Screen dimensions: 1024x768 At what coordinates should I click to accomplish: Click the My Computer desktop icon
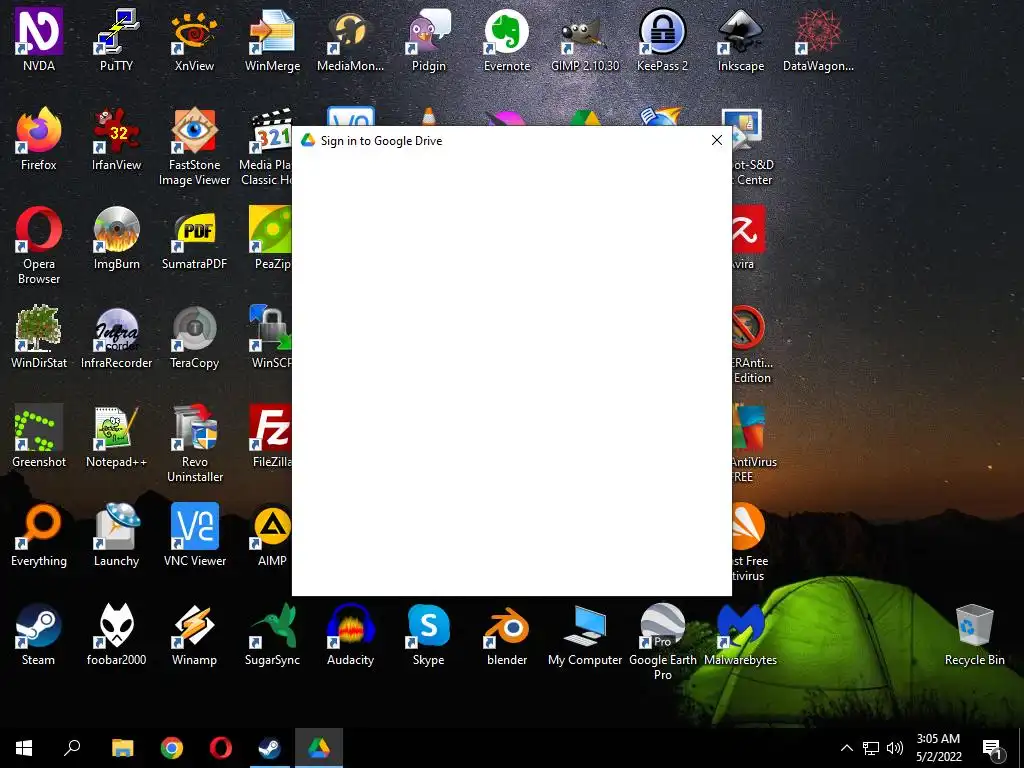(584, 635)
